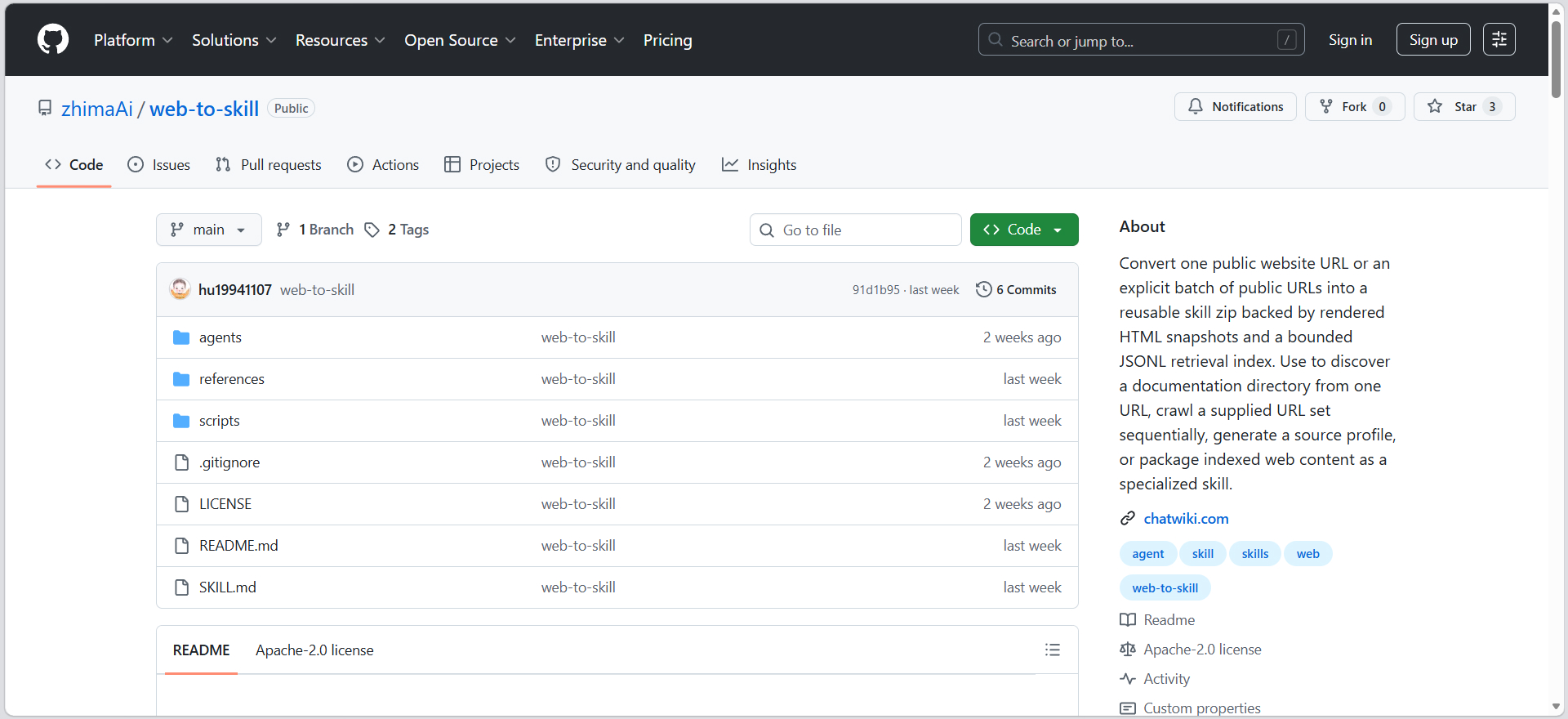
Task: Select the web topic tag
Action: (x=1307, y=554)
